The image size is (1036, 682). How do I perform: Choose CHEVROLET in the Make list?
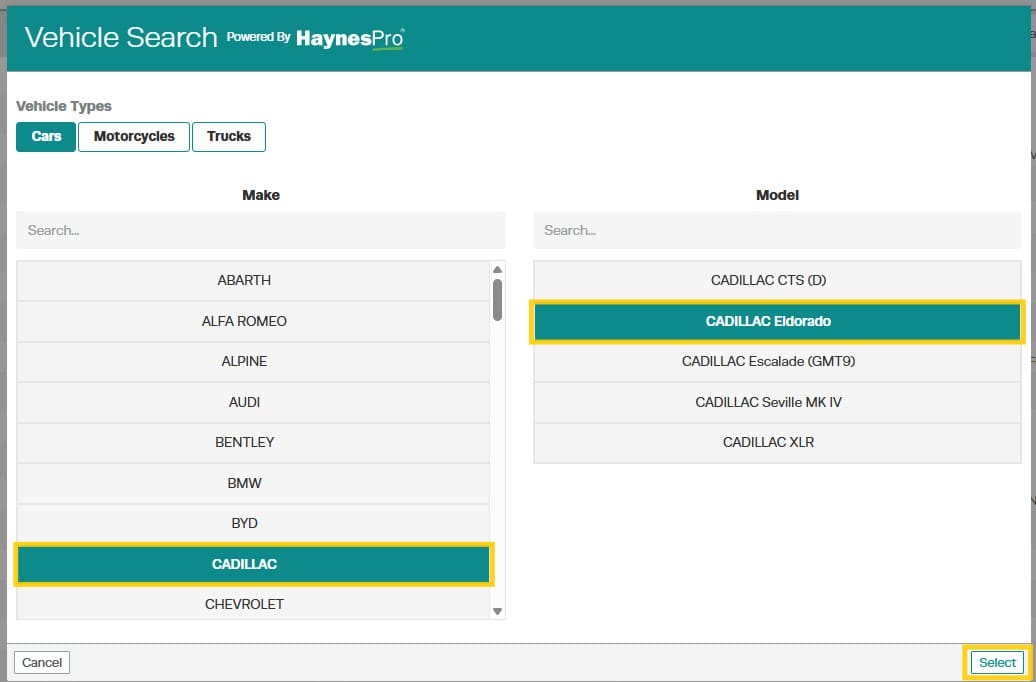253,604
